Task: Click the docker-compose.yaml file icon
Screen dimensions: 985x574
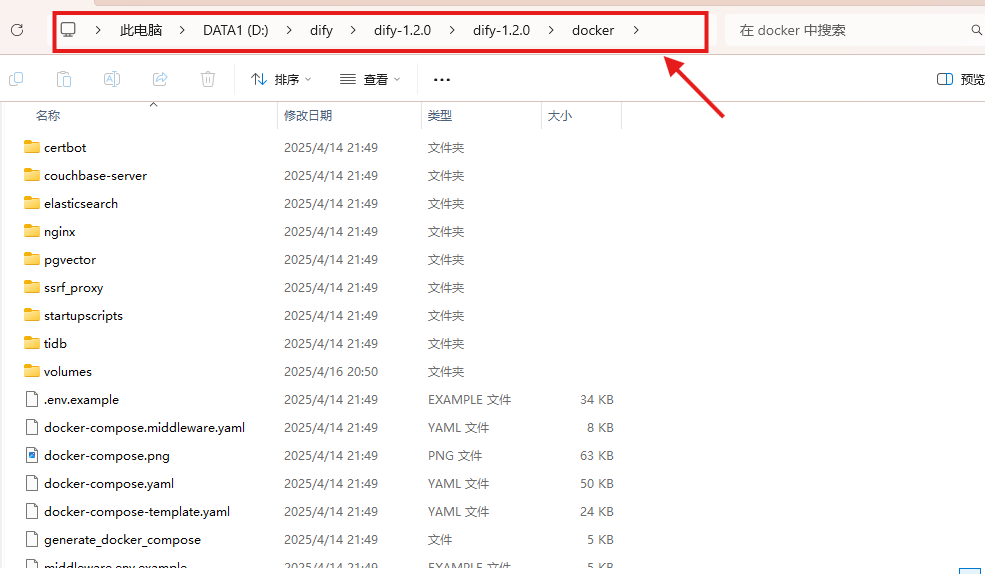Action: tap(31, 484)
